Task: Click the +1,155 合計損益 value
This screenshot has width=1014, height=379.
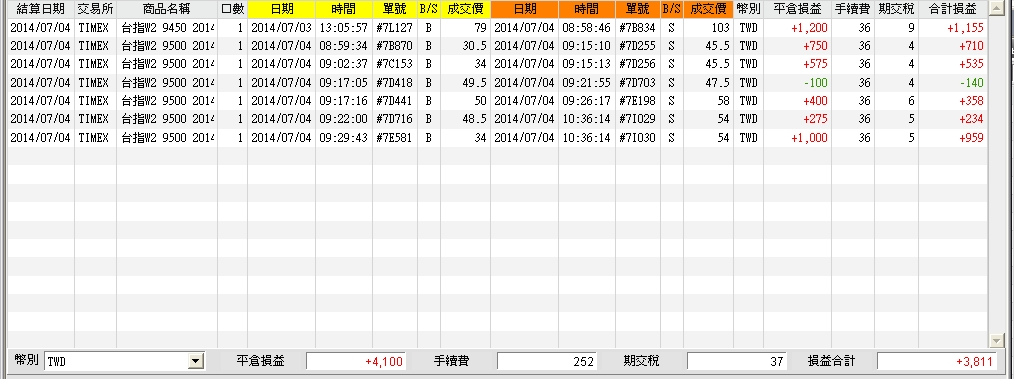Action: (965, 28)
